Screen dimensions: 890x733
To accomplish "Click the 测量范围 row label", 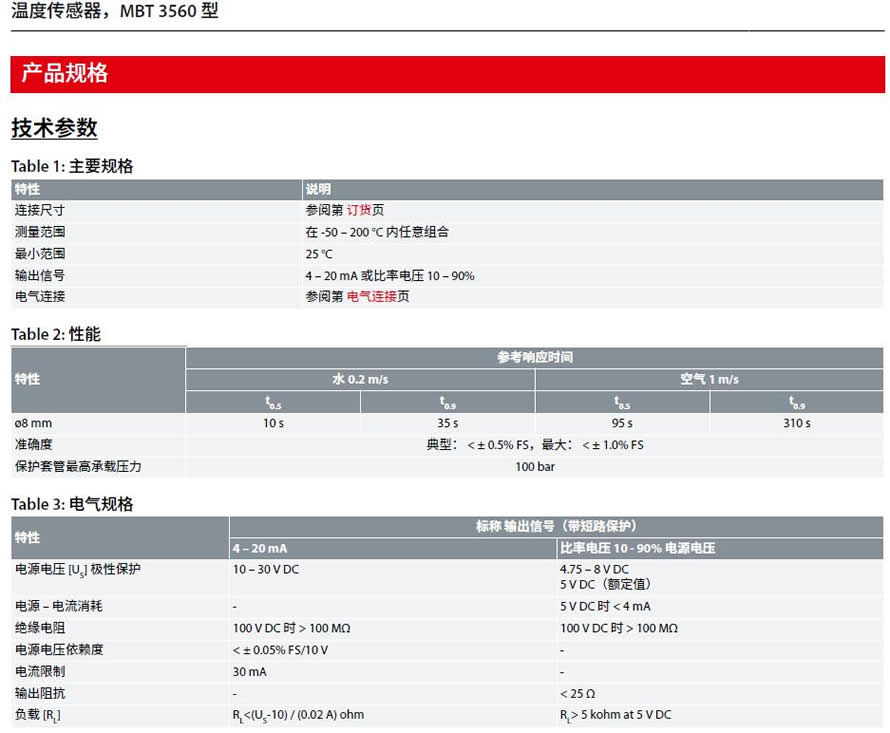I will click(x=40, y=232).
